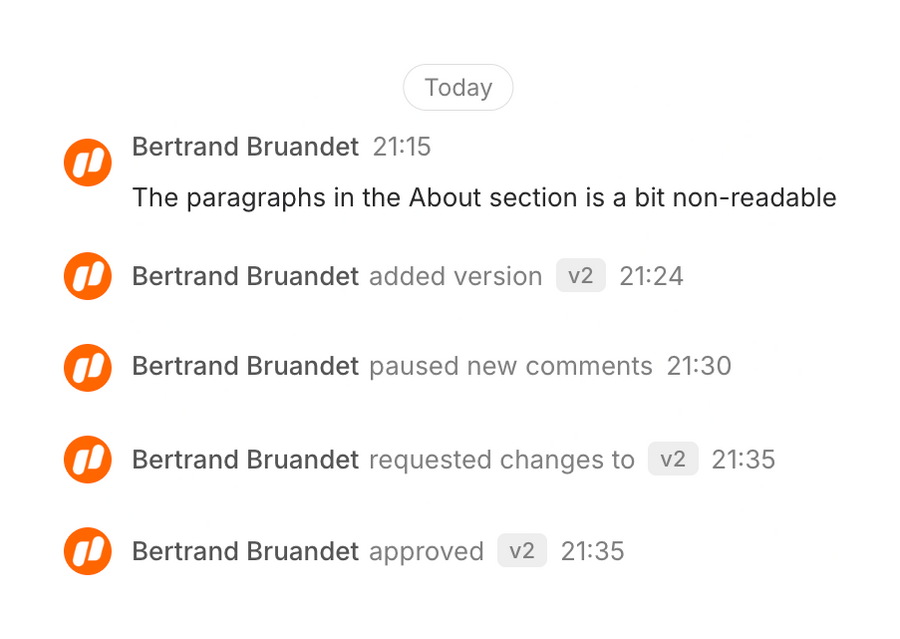Click the Today date pill
Image resolution: width=900 pixels, height=639 pixels.
point(458,88)
